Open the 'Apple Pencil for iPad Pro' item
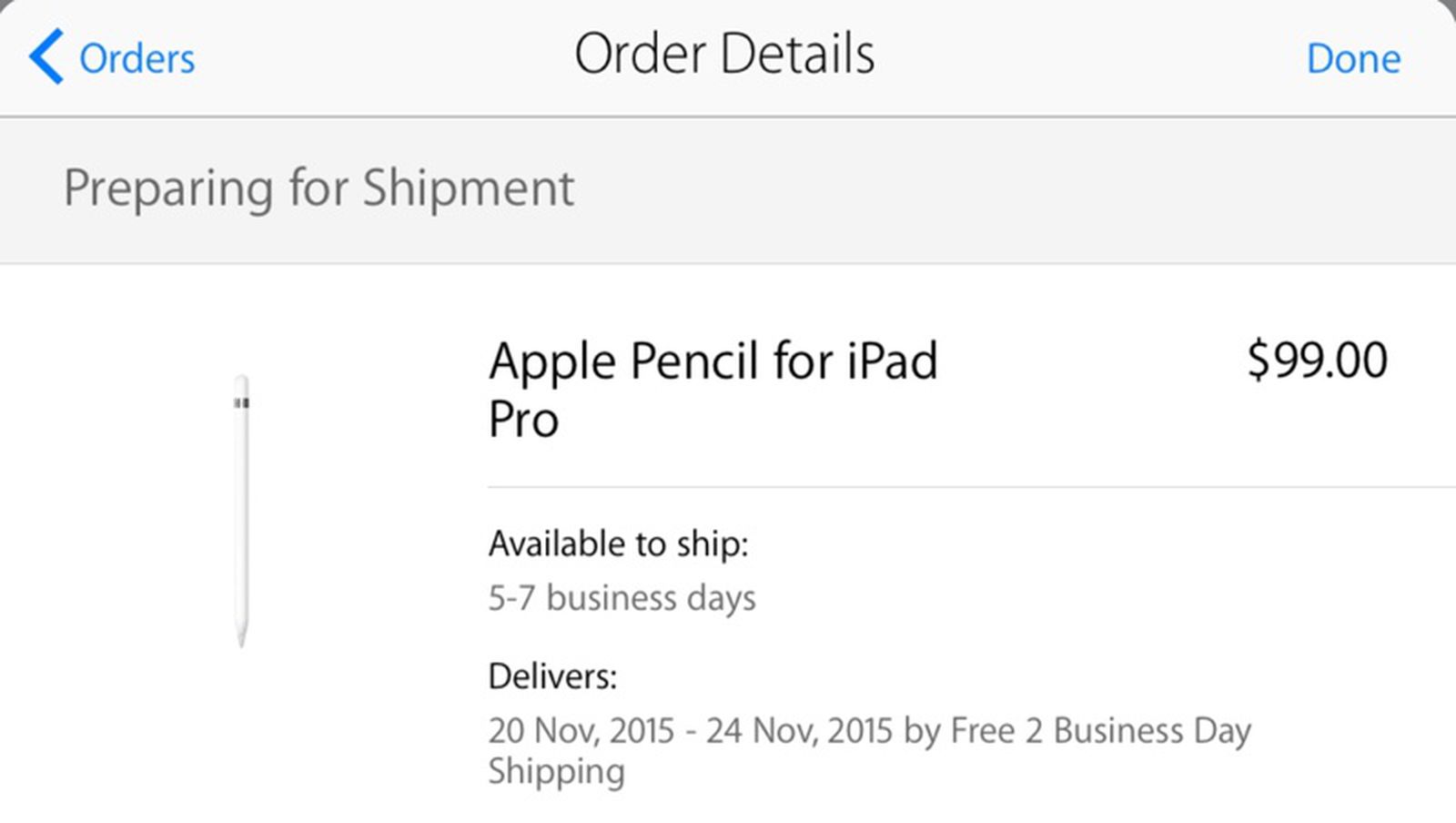The width and height of the screenshot is (1456, 823). 714,387
